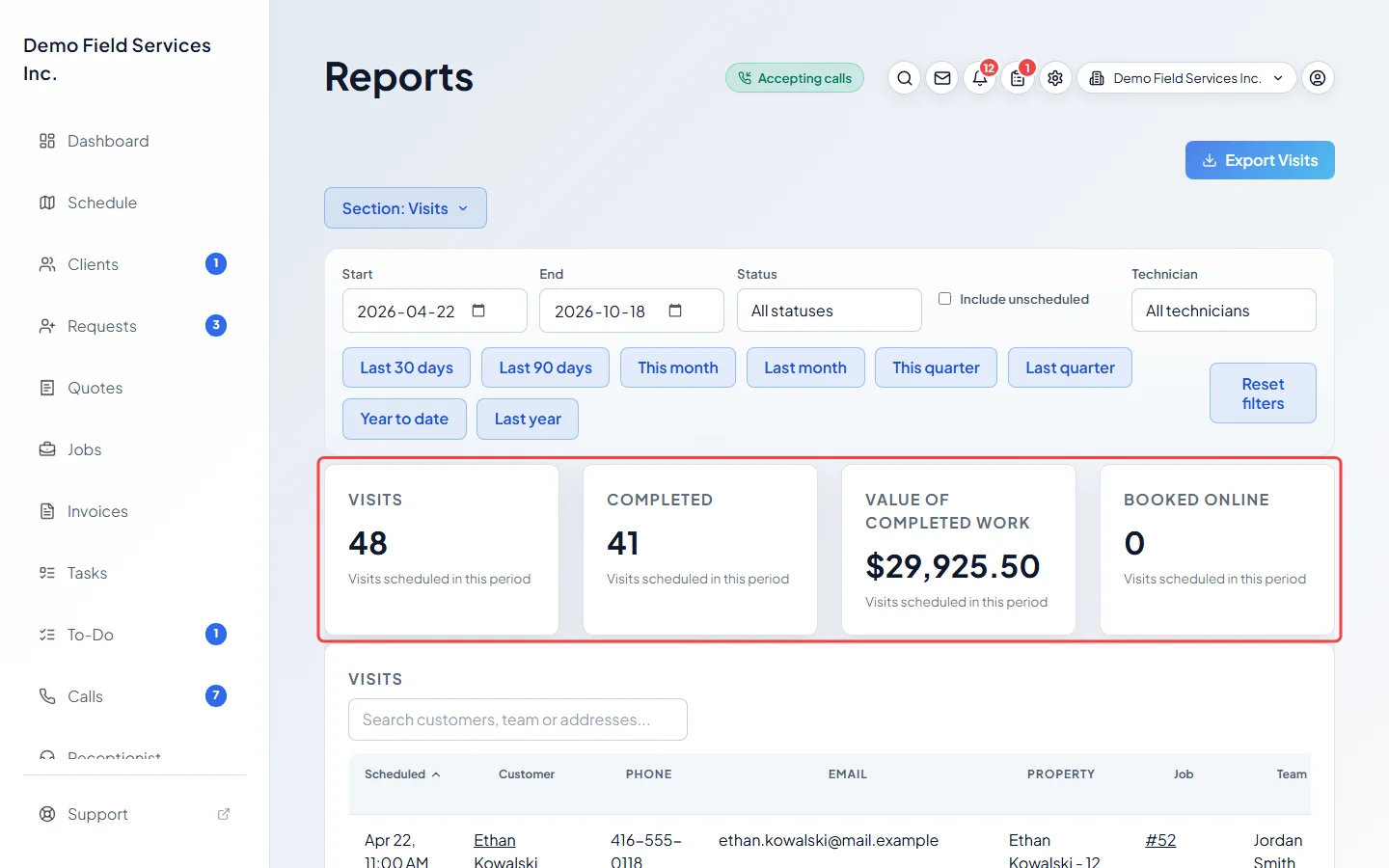Image resolution: width=1389 pixels, height=868 pixels.
Task: Open the clipboard icon with 1 badge
Action: 1018,78
